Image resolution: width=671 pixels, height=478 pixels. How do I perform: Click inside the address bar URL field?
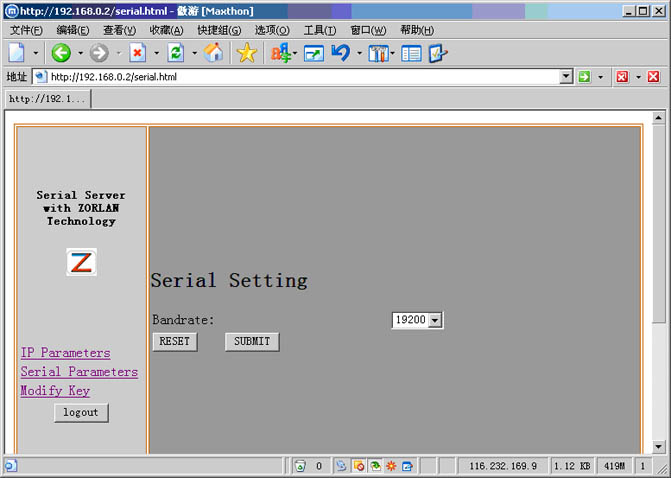[300, 76]
